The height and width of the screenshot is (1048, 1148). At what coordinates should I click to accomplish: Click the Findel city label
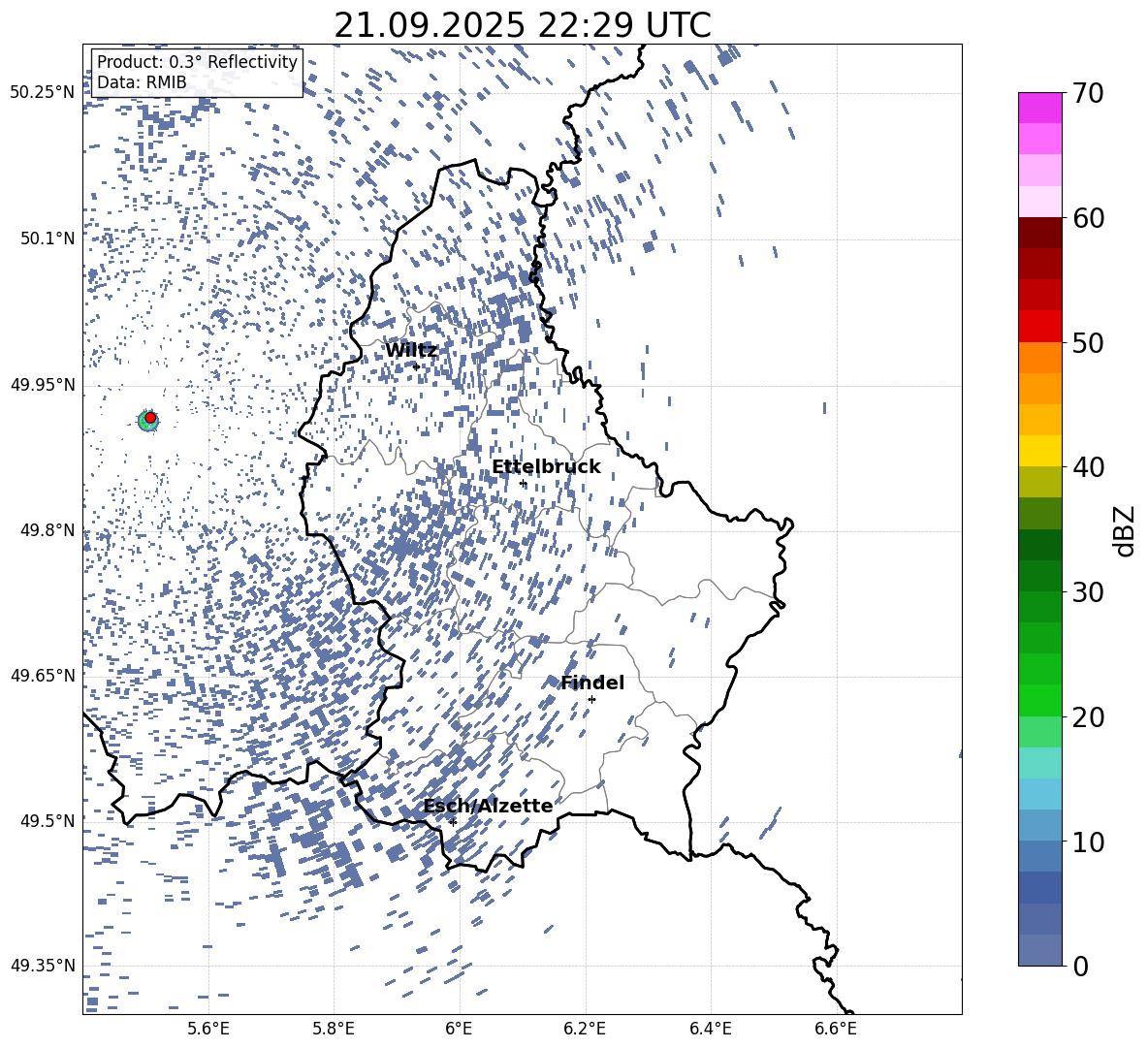(592, 683)
